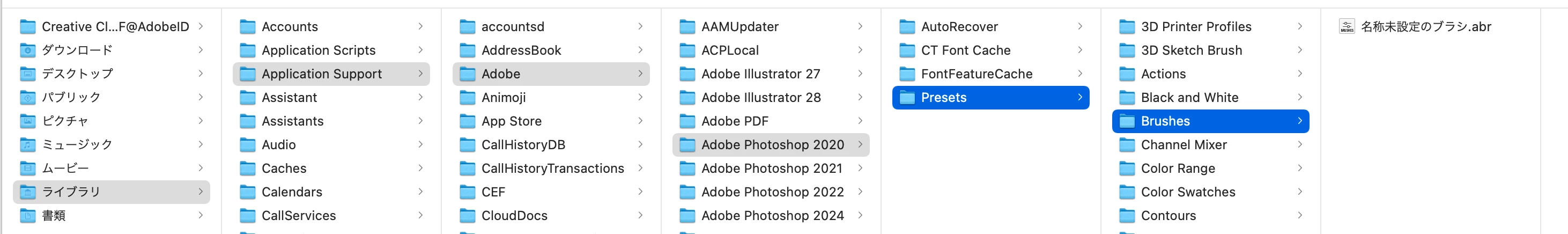Click the Adobe Photoshop 2024 folder icon
Viewport: 1568px width, 234px height.
pyautogui.click(x=687, y=216)
